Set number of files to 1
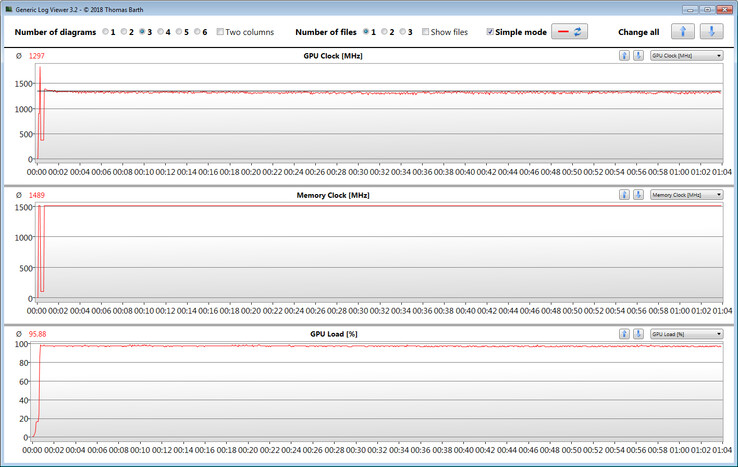The image size is (738, 467). click(366, 32)
